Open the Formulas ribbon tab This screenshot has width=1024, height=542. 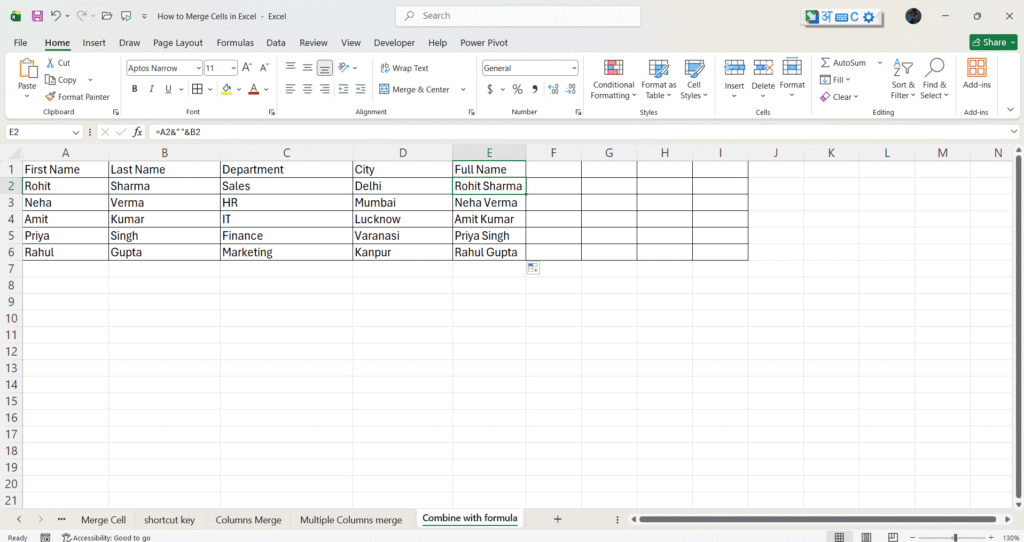click(x=235, y=42)
